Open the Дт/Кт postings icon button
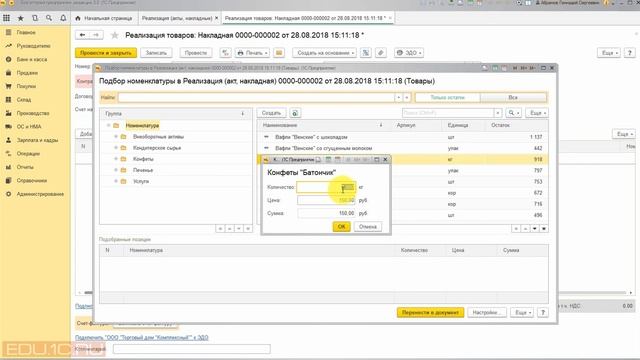This screenshot has width=640, height=360. [x=225, y=53]
